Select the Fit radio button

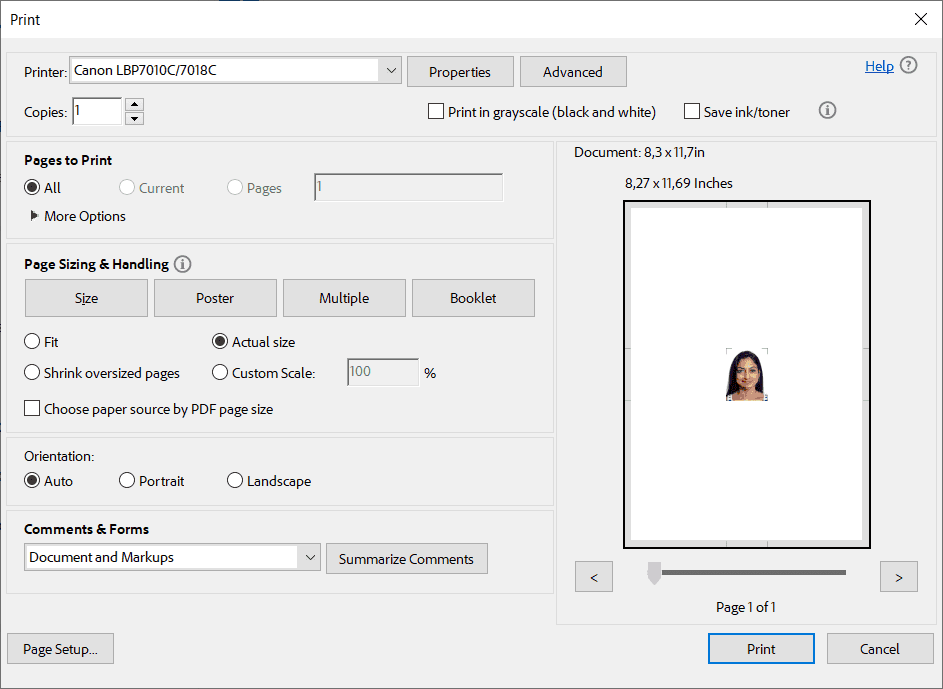click(x=33, y=342)
